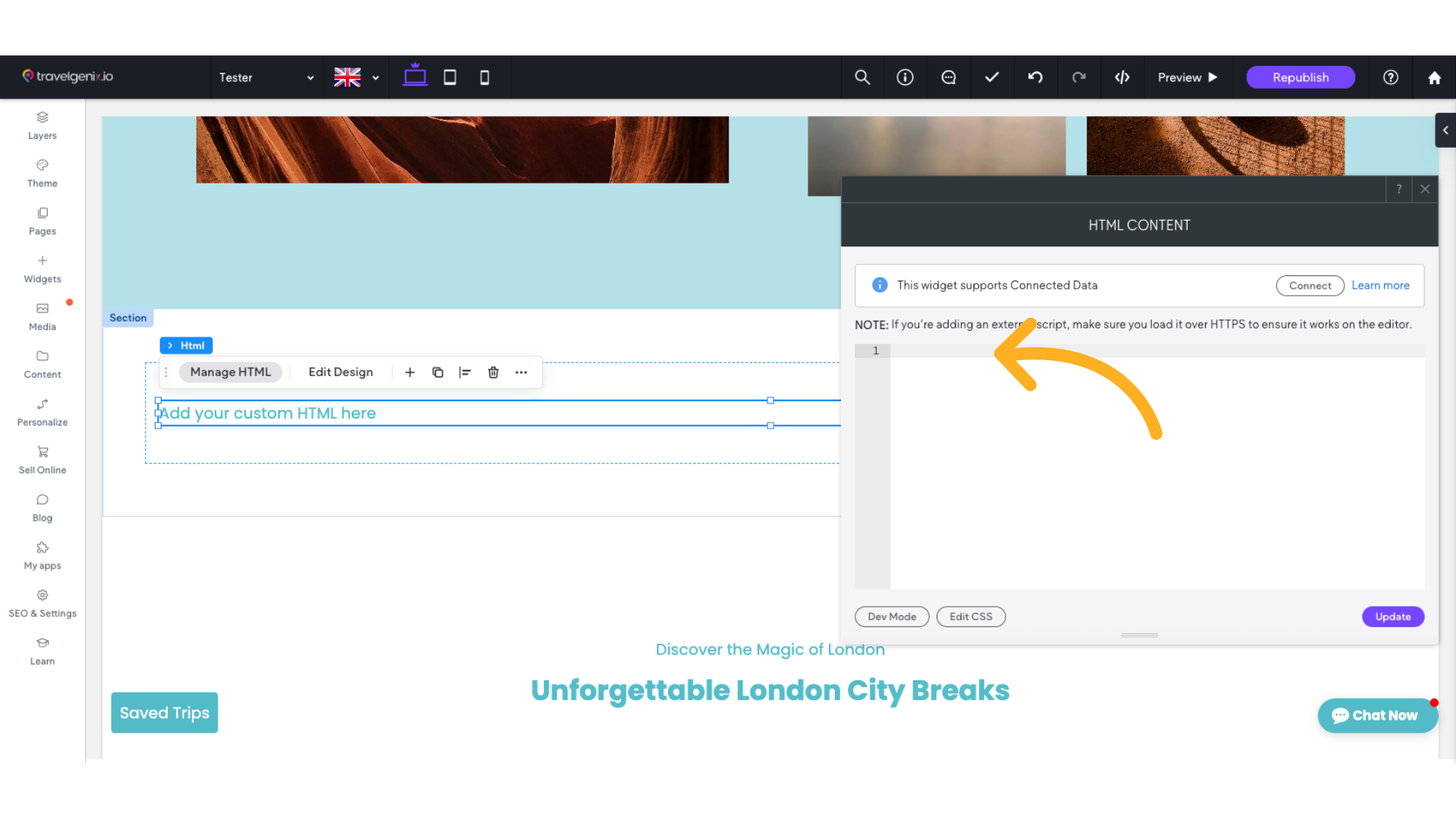Switch to Edit Design

[x=340, y=372]
